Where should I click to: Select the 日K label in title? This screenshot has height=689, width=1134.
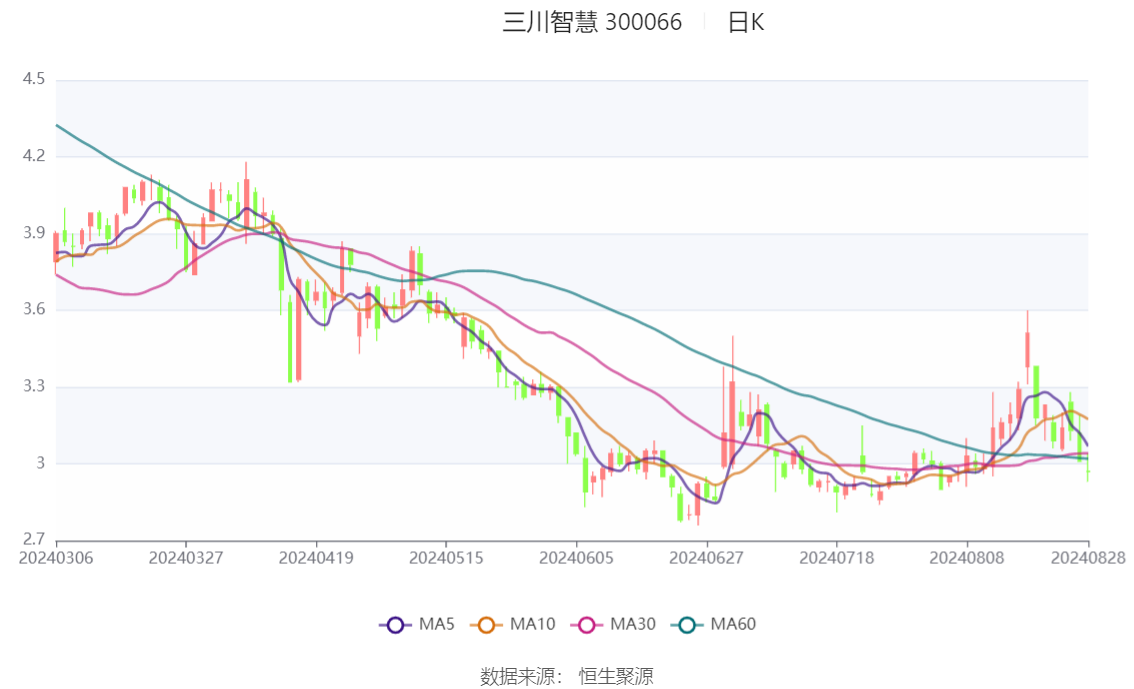coord(746,22)
